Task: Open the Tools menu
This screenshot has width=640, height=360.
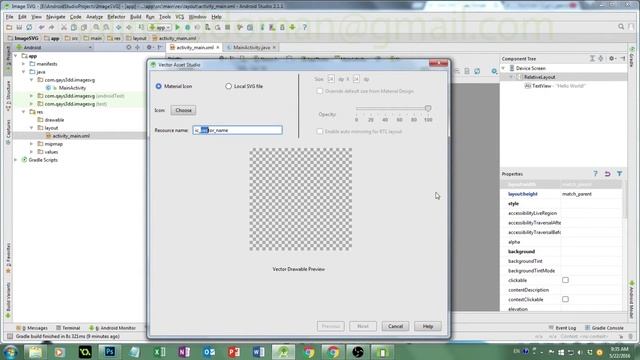Action: 165,17
